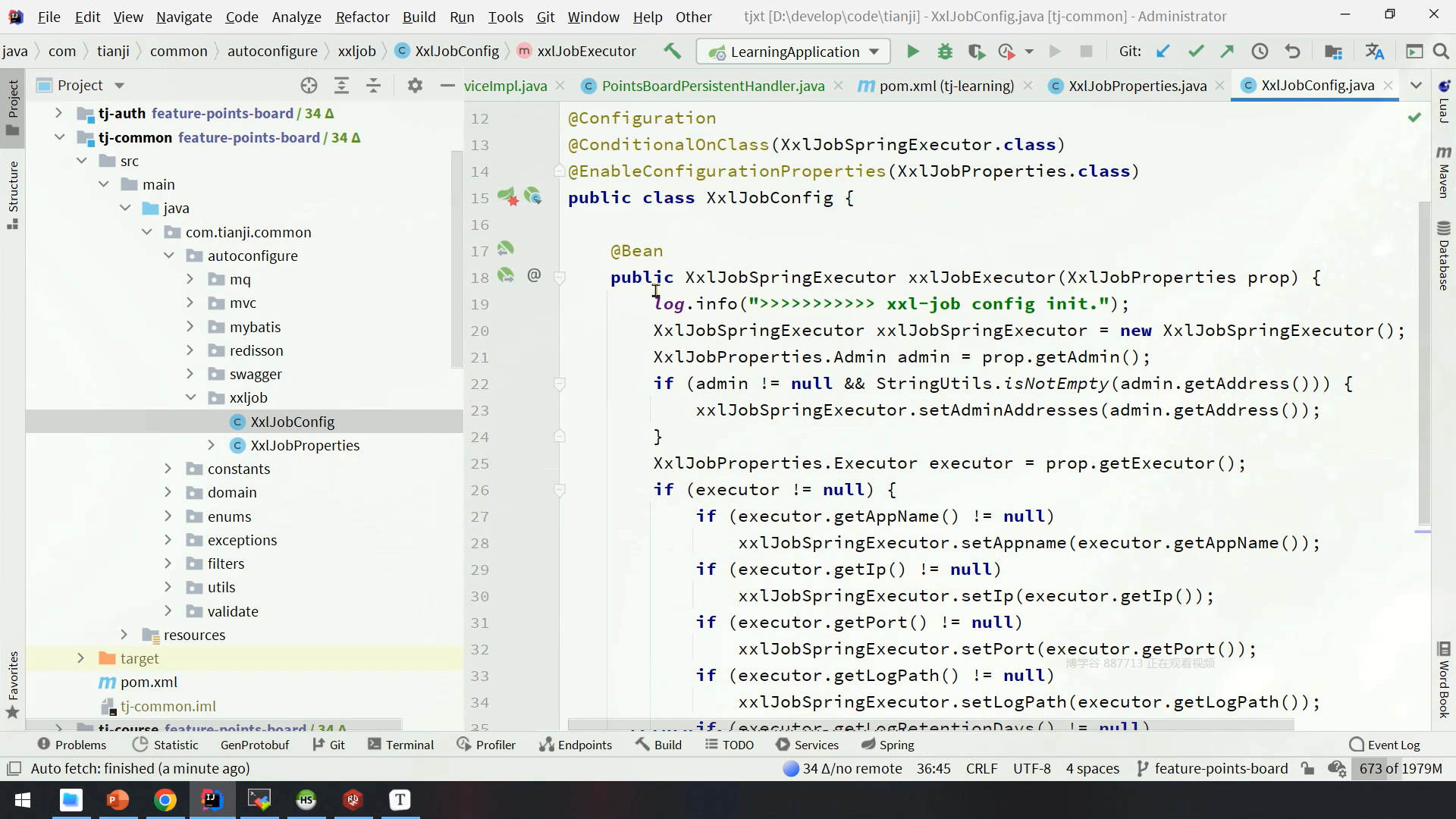
Task: Click the Build hammer icon
Action: (672, 52)
